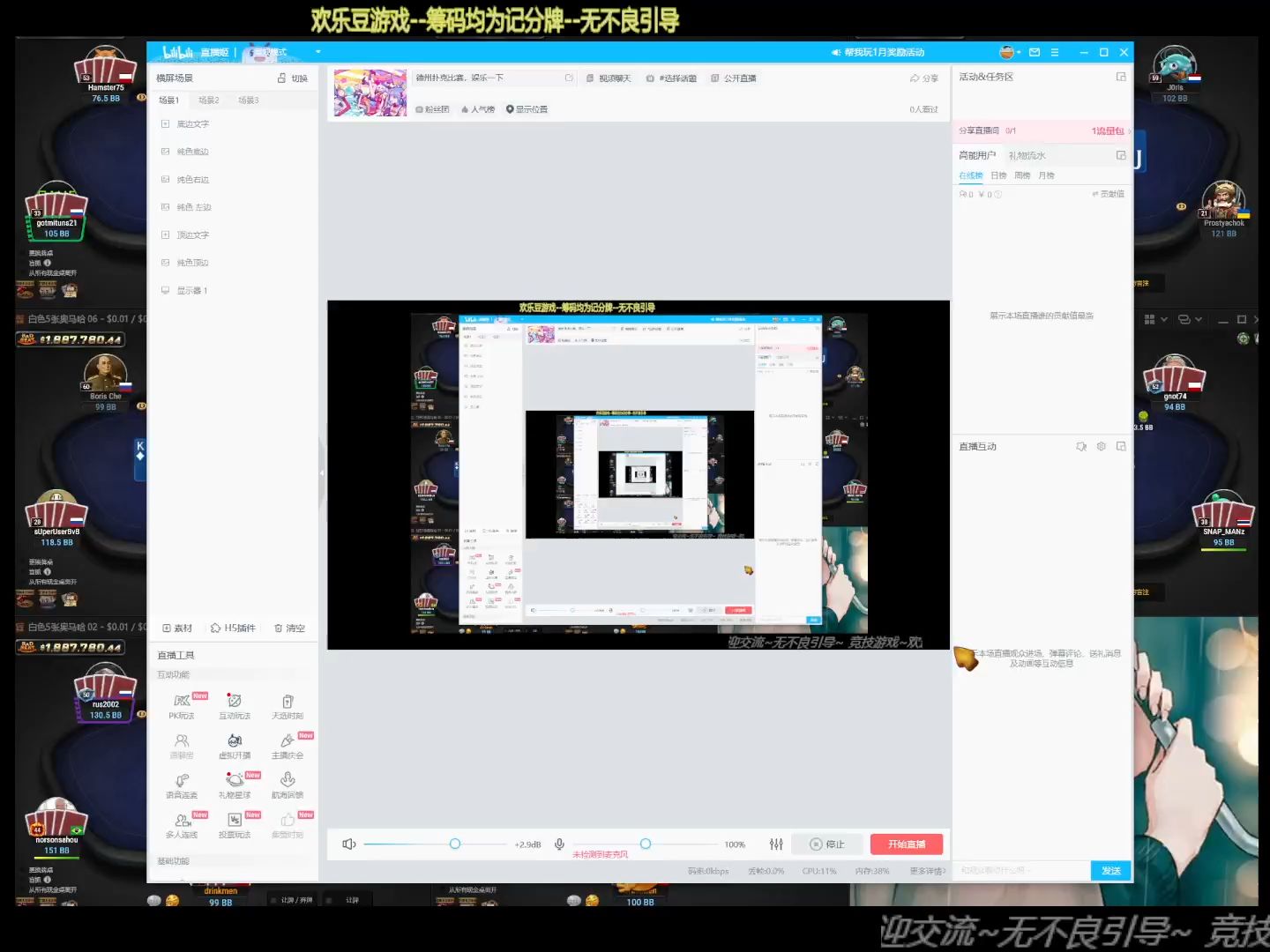Open the 投票玩法 voting tool
The height and width of the screenshot is (952, 1270).
tap(235, 825)
